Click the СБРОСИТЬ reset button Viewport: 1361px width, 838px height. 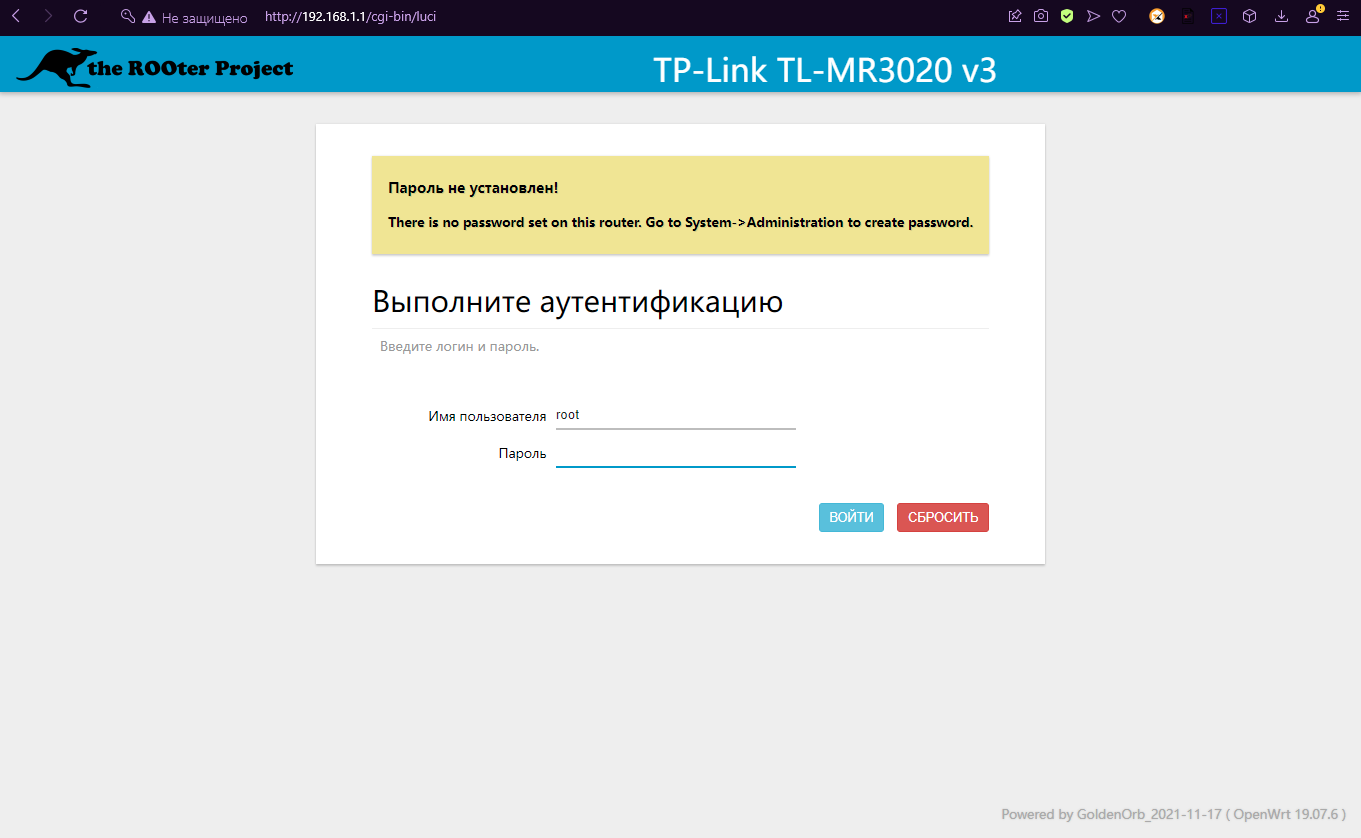click(x=943, y=518)
